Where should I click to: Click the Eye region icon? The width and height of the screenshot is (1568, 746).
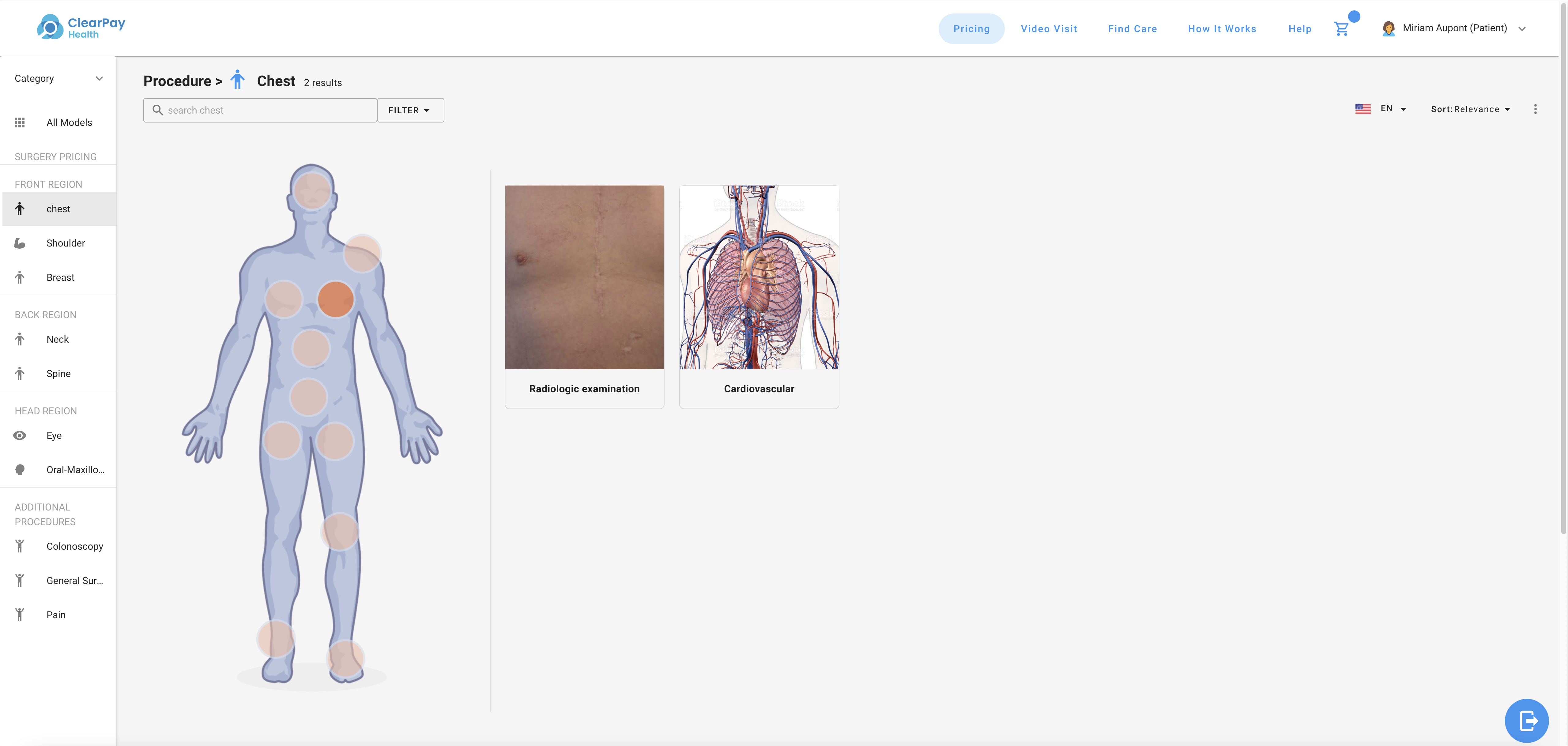click(20, 436)
